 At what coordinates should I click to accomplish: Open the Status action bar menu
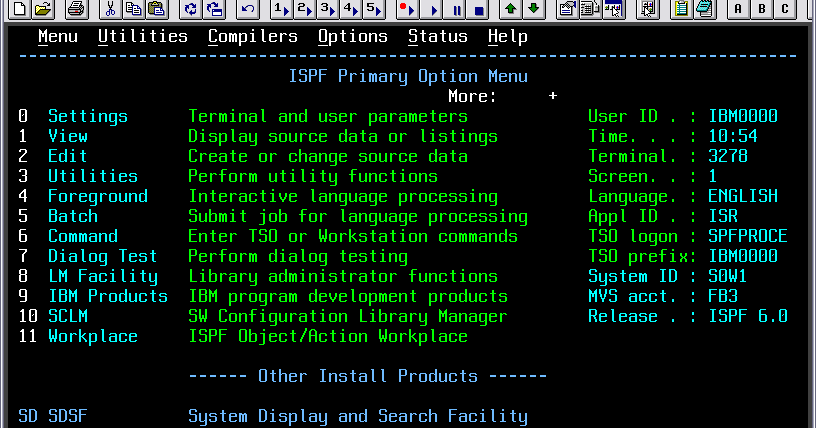pyautogui.click(x=438, y=36)
